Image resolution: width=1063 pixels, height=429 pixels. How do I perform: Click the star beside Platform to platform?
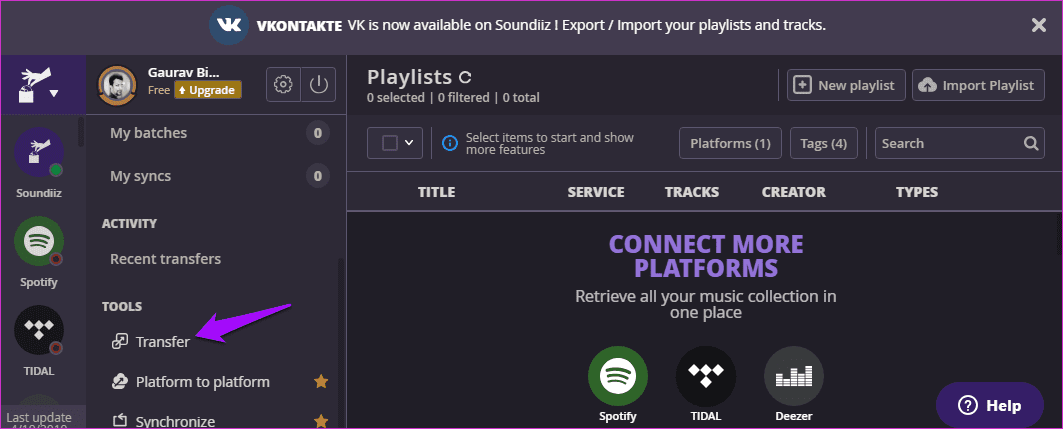click(x=321, y=382)
